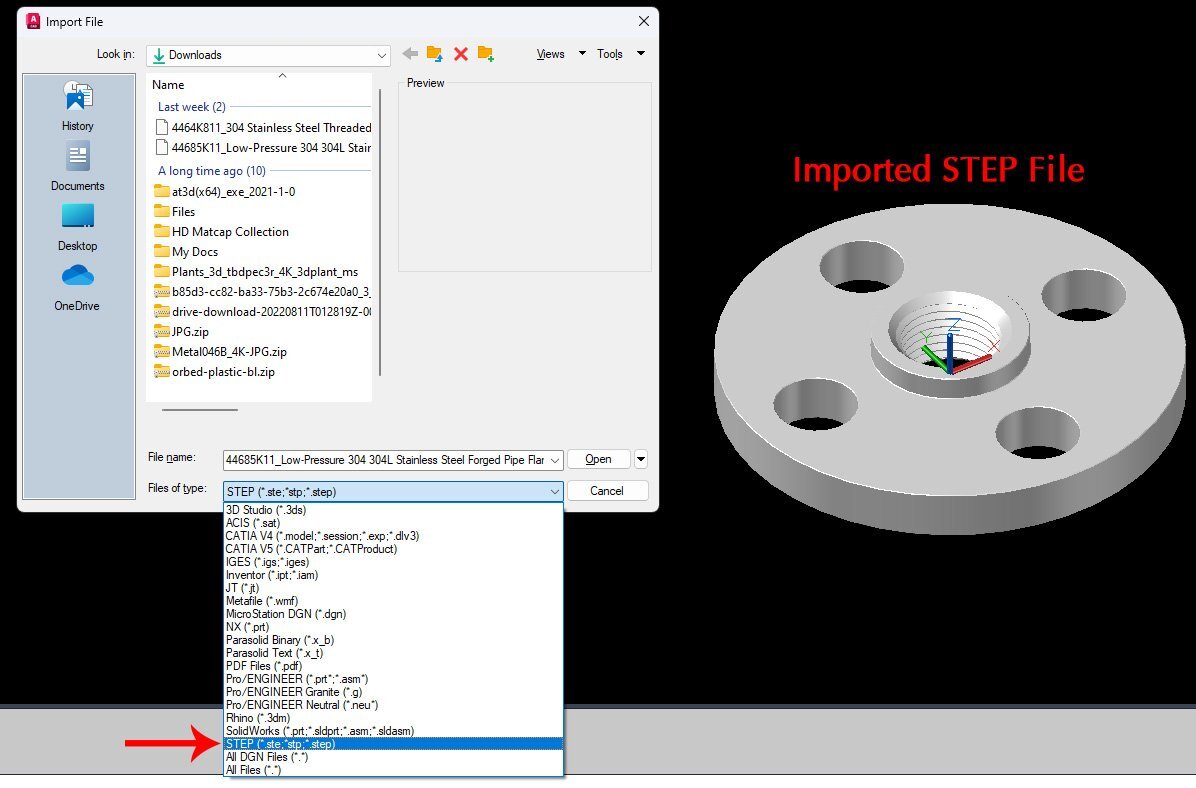The width and height of the screenshot is (1196, 788).
Task: Choose SolidWorks file type option
Action: pos(393,731)
